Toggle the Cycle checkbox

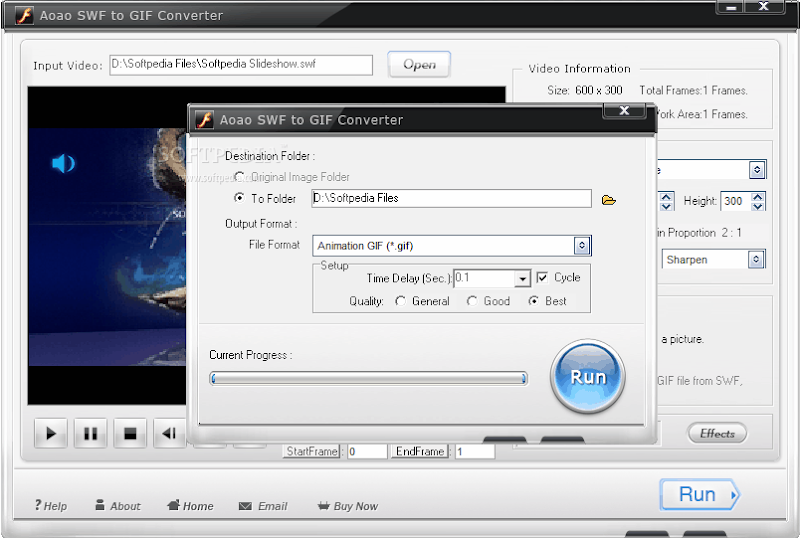[543, 278]
